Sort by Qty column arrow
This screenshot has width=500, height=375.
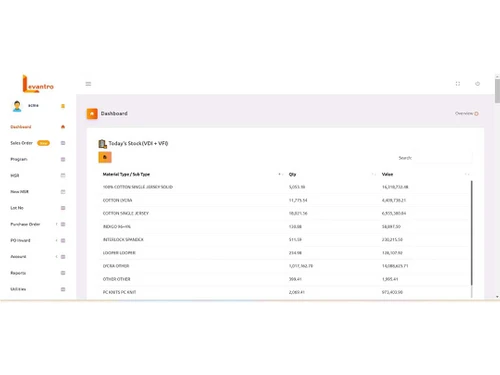[x=374, y=174]
